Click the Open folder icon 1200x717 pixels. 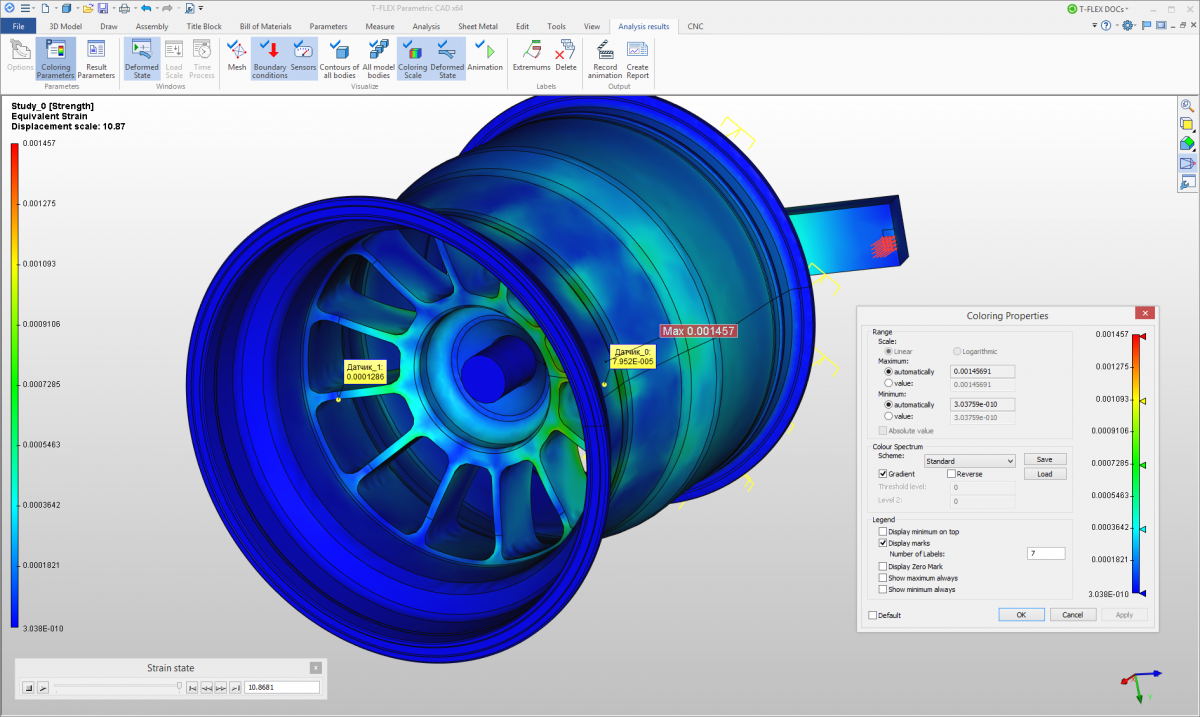88,8
